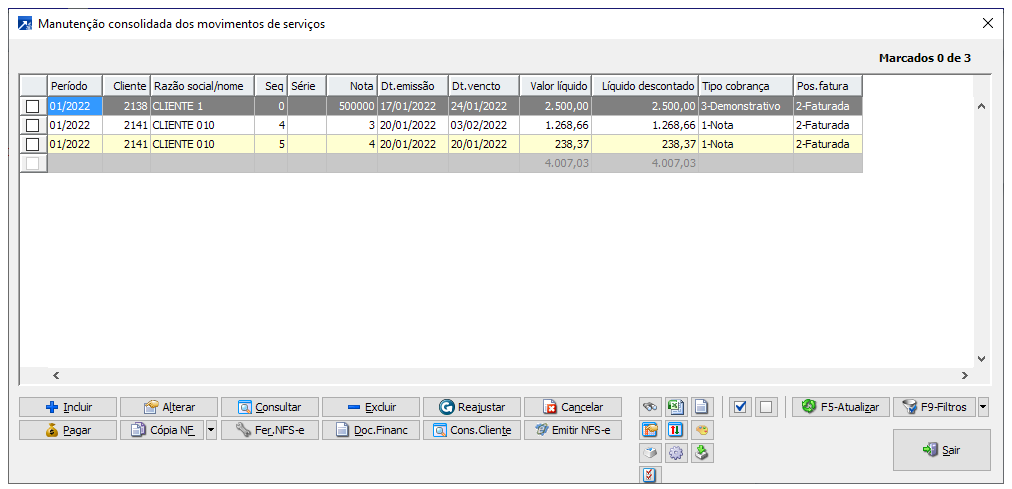
Task: Export the grid with the Excel icon
Action: [676, 407]
